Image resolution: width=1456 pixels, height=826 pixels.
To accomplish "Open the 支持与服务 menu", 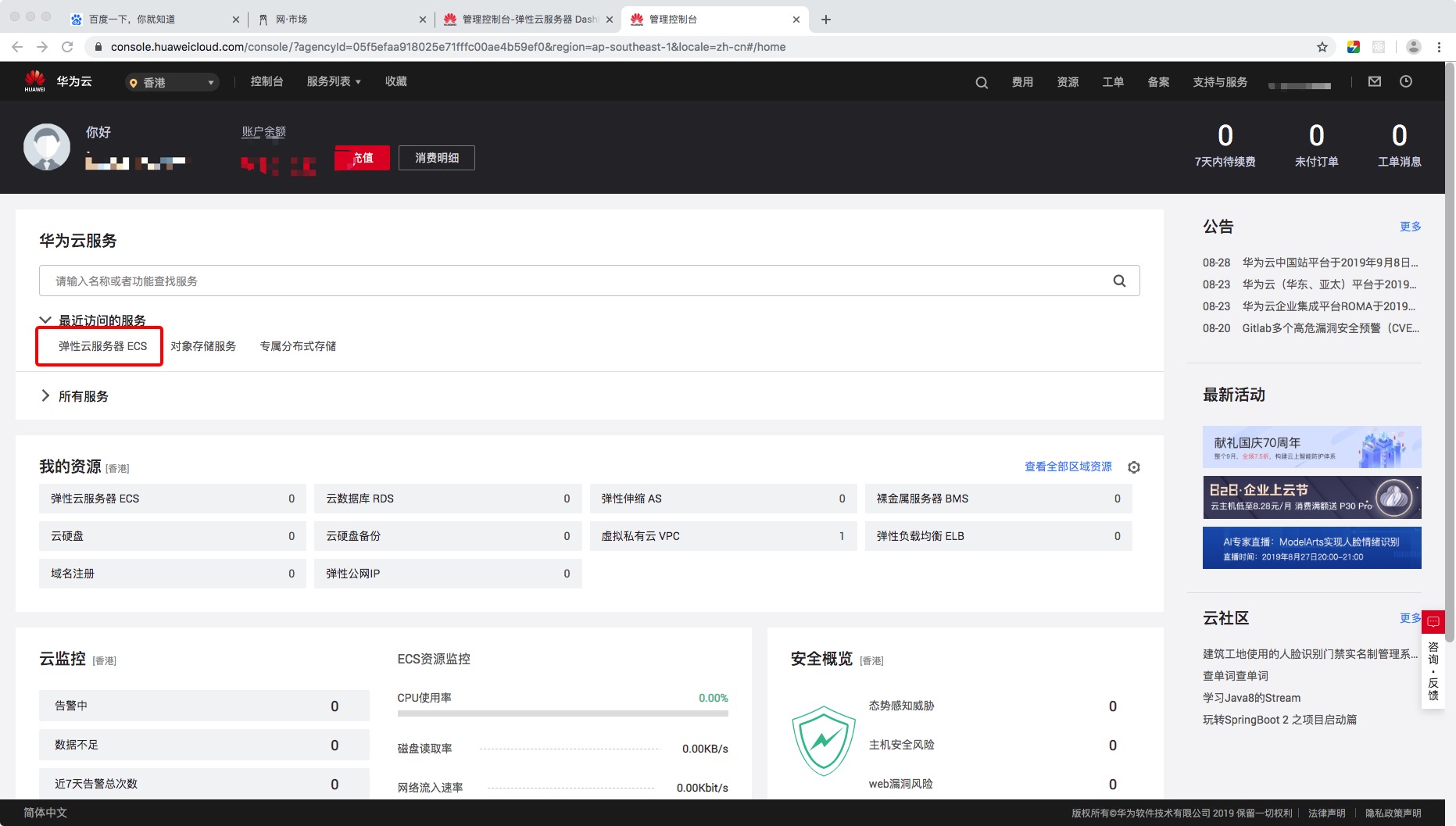I will click(x=1220, y=82).
